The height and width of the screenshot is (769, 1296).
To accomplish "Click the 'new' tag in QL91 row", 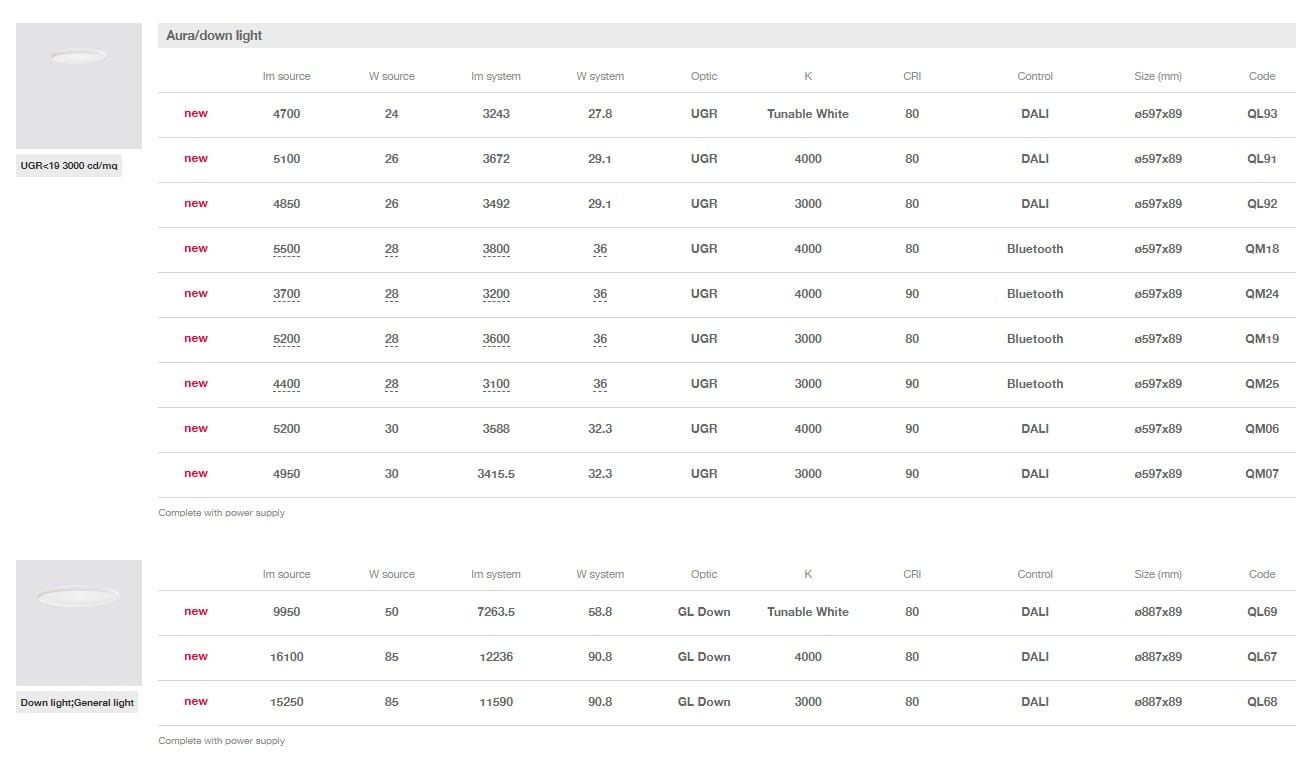I will [196, 159].
